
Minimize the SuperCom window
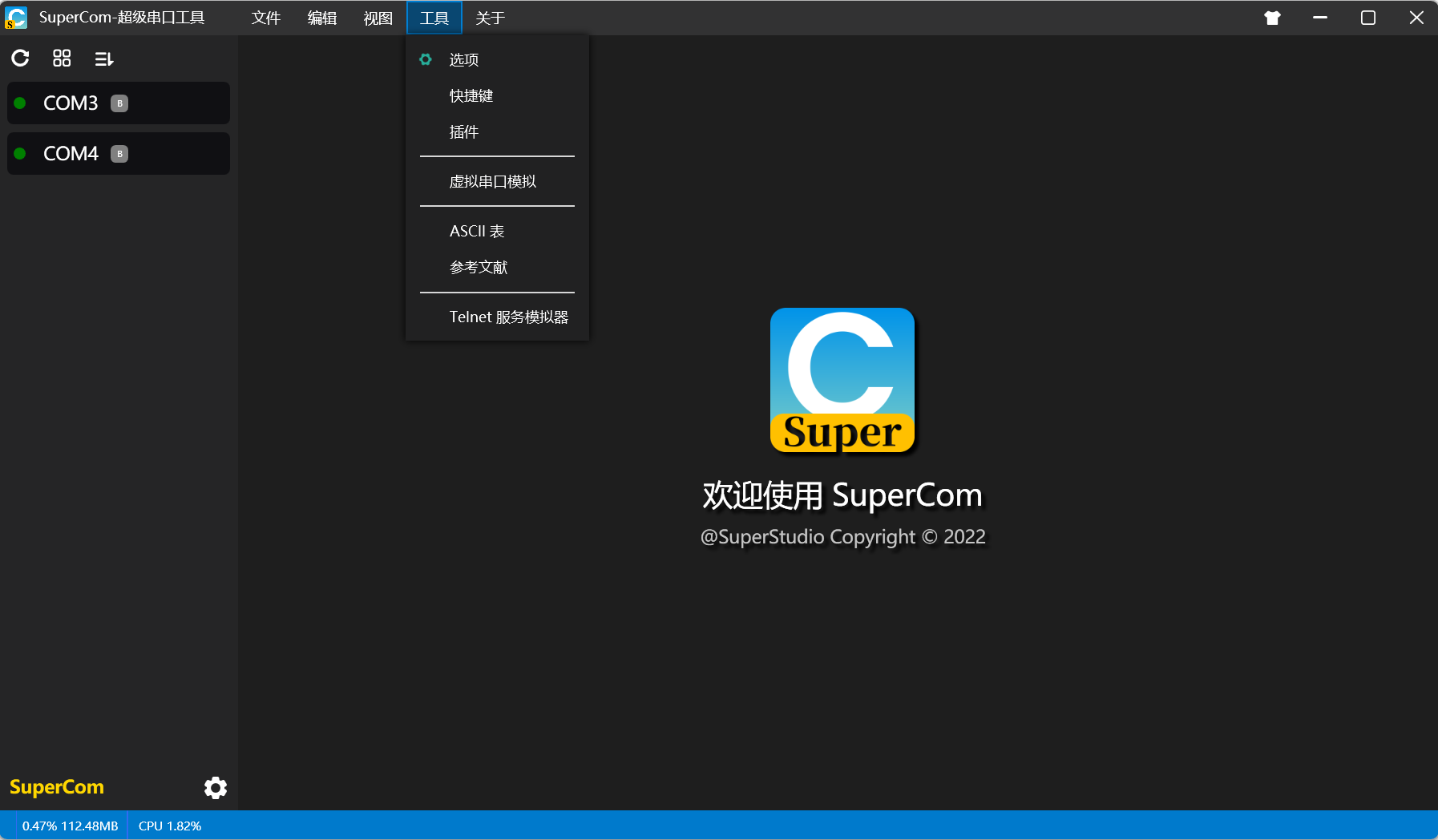[1320, 18]
